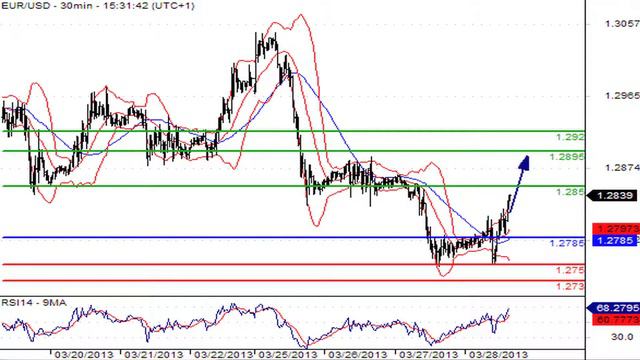Image resolution: width=640 pixels, height=360 pixels.
Task: Click the red 1.2797 price tag
Action: (617, 229)
